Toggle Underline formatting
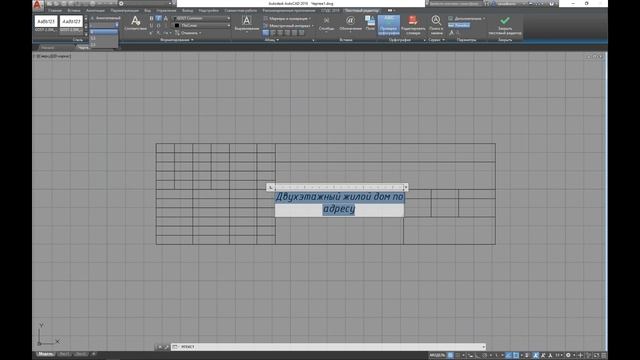 point(151,26)
